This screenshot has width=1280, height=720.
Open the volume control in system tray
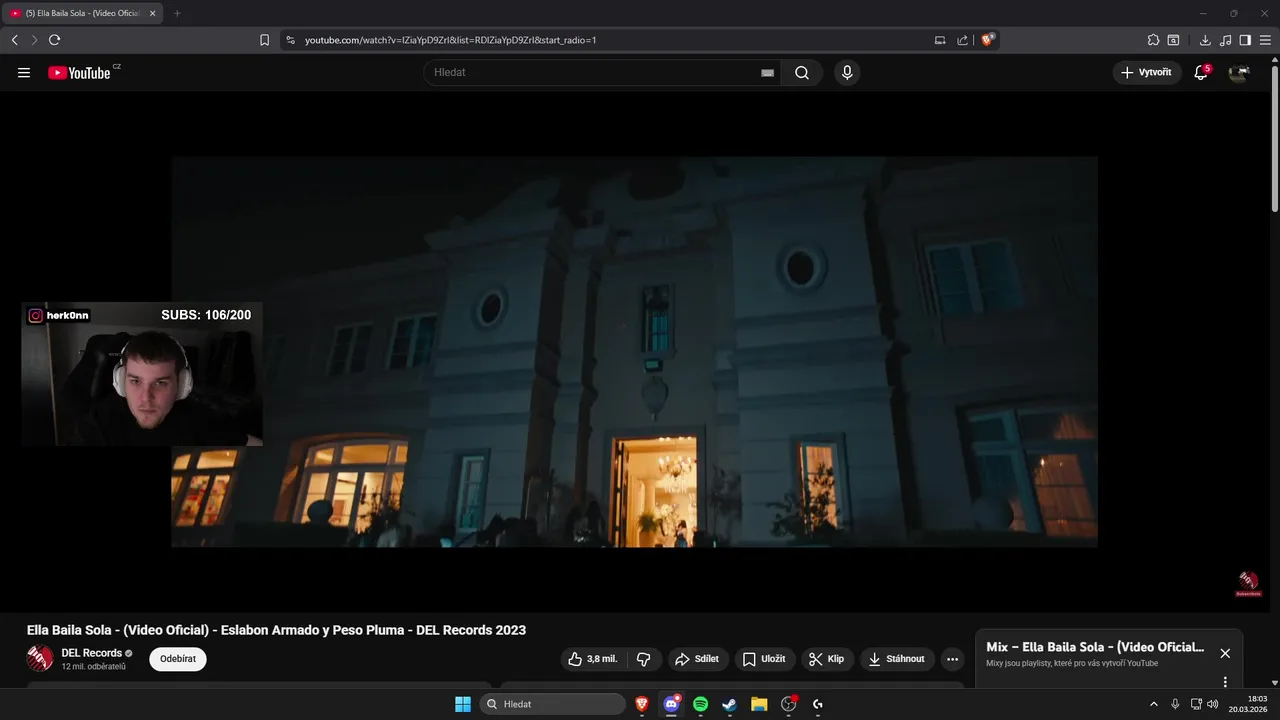click(1213, 704)
